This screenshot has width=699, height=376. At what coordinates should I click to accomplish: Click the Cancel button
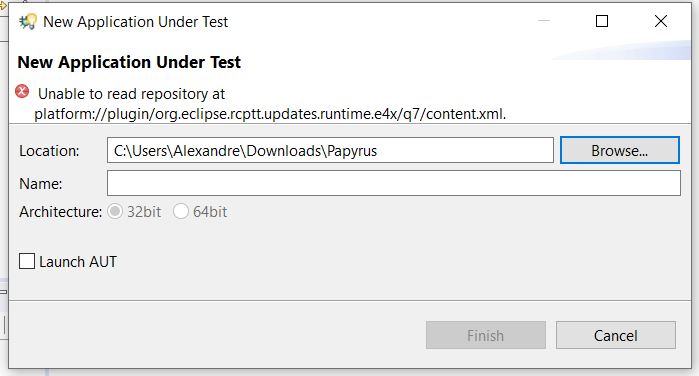(x=616, y=335)
